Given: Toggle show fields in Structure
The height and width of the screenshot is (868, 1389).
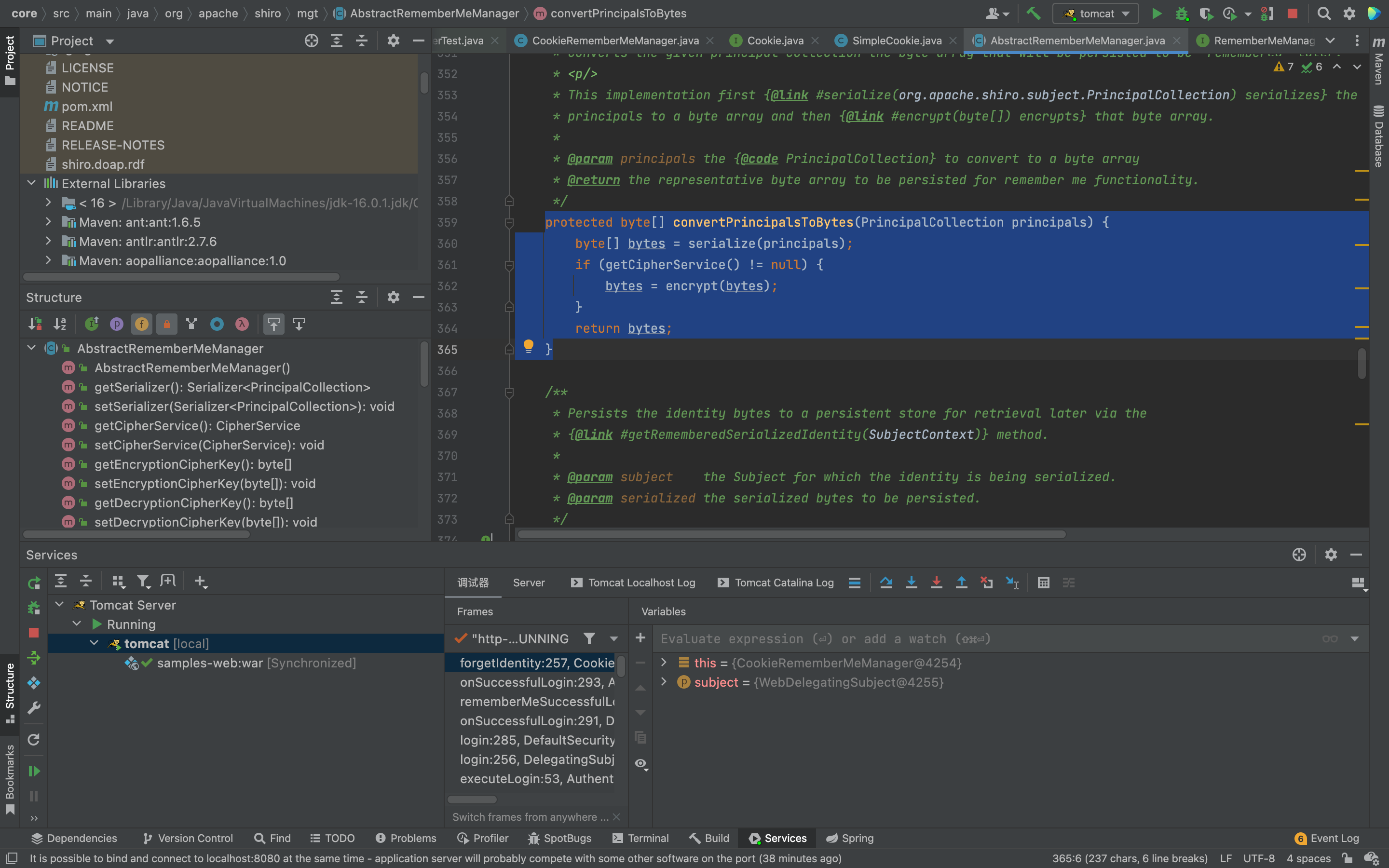Looking at the screenshot, I should [x=142, y=325].
